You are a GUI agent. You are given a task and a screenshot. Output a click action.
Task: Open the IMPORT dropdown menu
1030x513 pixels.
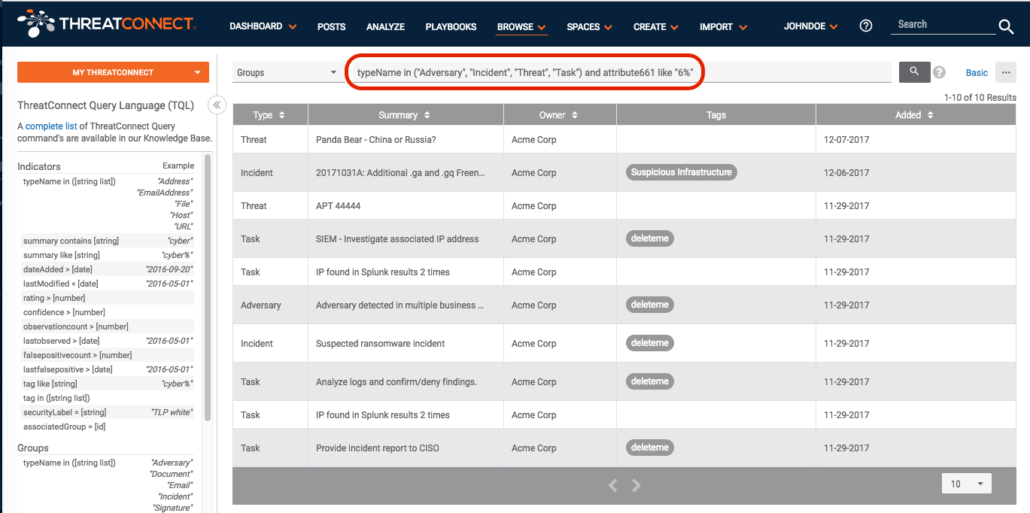[723, 27]
